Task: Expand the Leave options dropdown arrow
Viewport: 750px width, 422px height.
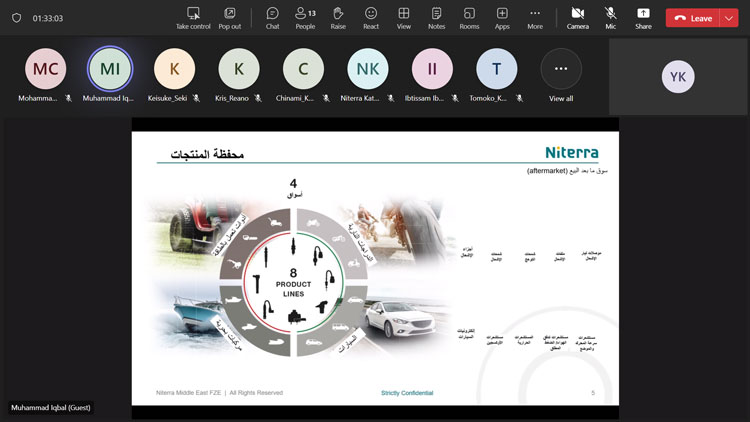Action: [729, 18]
